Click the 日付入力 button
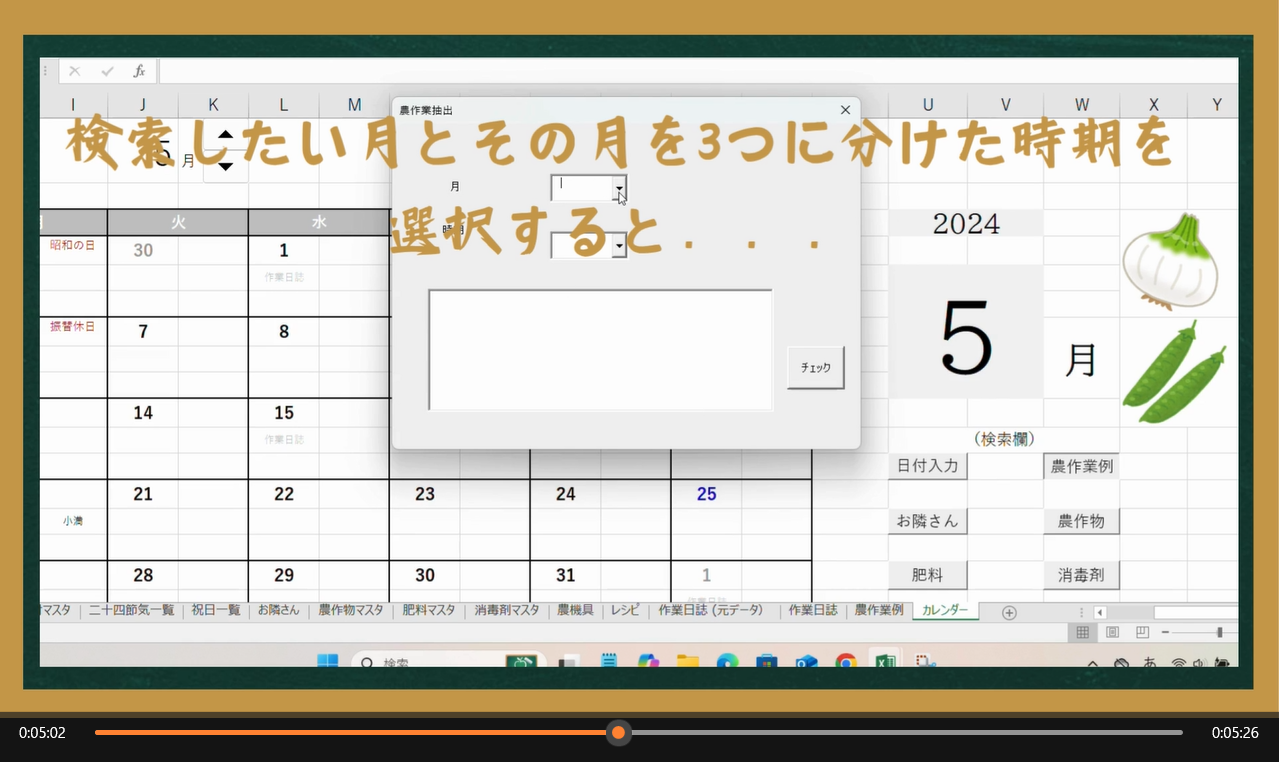 click(927, 466)
